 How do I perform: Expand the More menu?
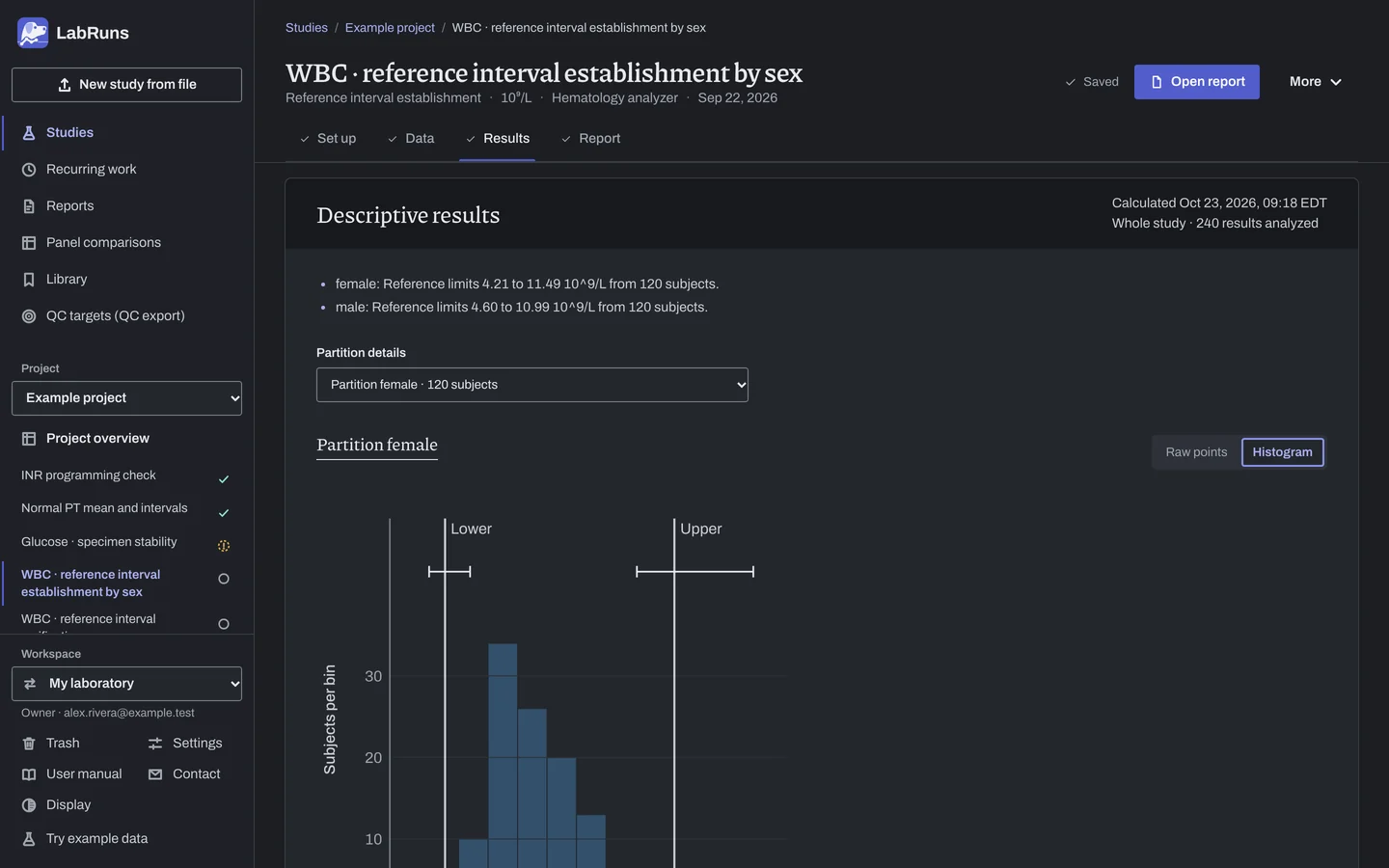pyautogui.click(x=1316, y=82)
